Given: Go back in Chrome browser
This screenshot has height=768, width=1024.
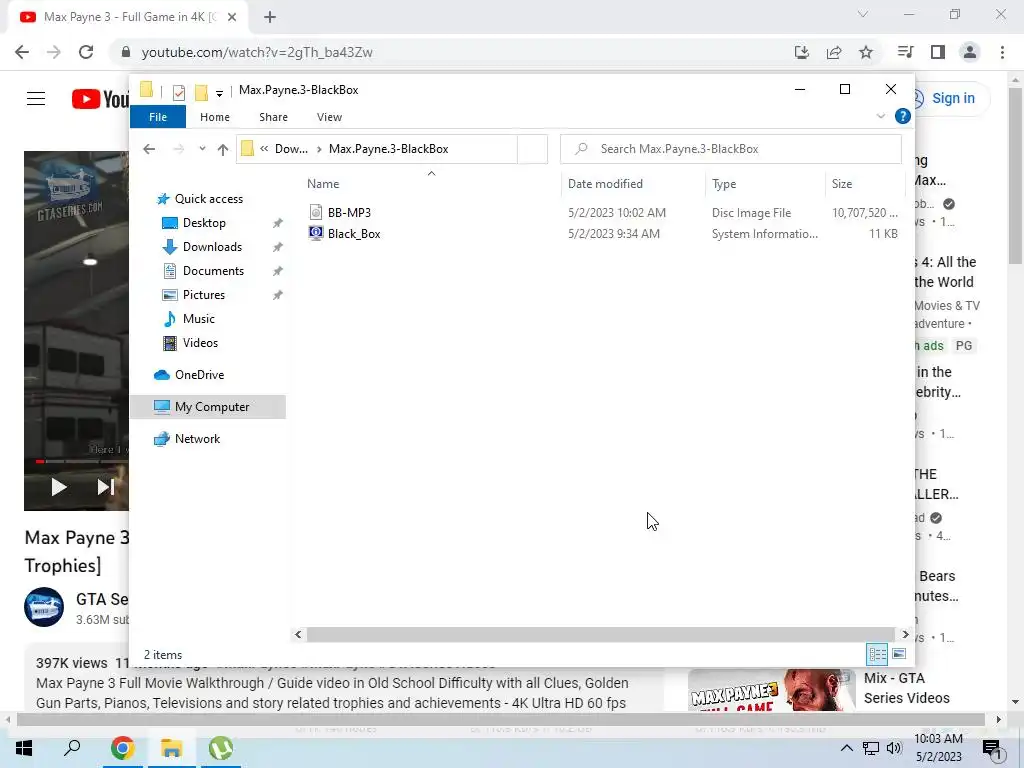Looking at the screenshot, I should pos(22,52).
